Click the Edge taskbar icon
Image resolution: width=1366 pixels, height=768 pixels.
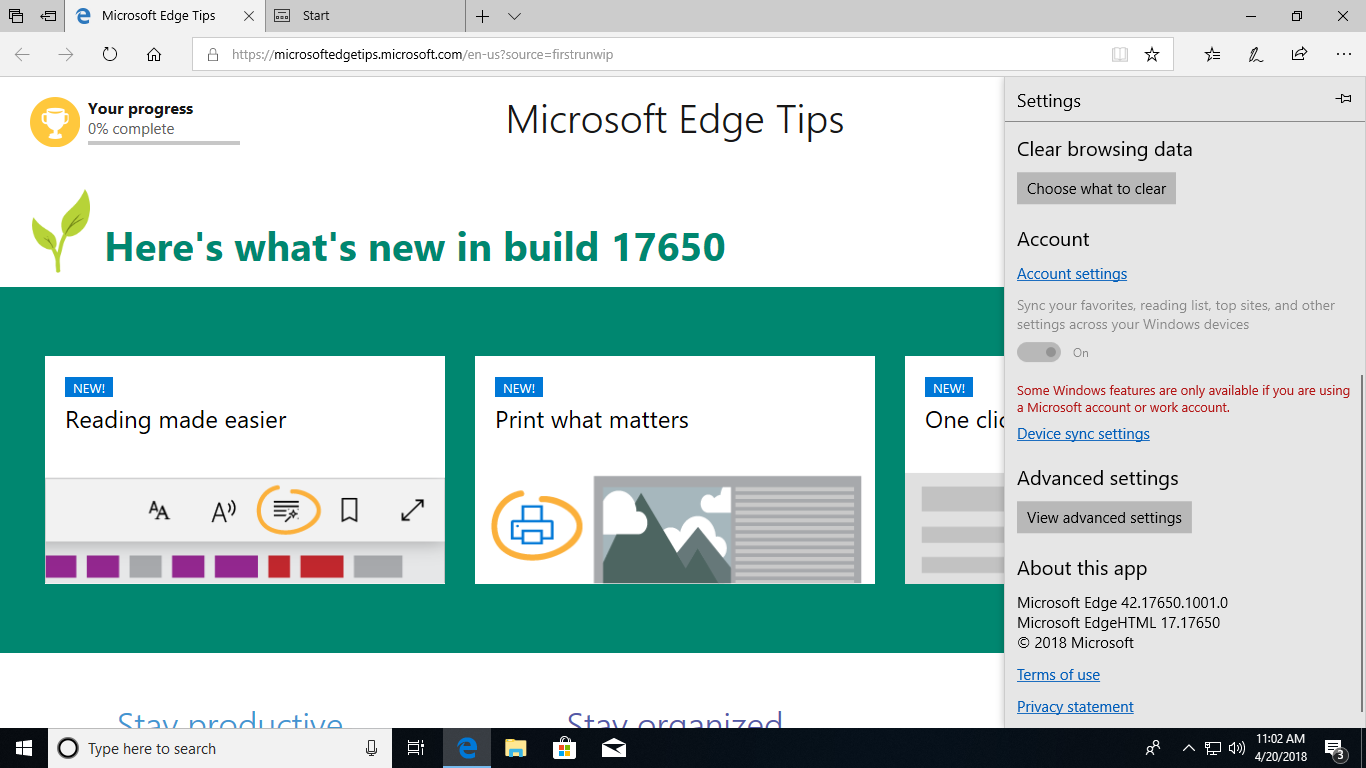click(466, 748)
